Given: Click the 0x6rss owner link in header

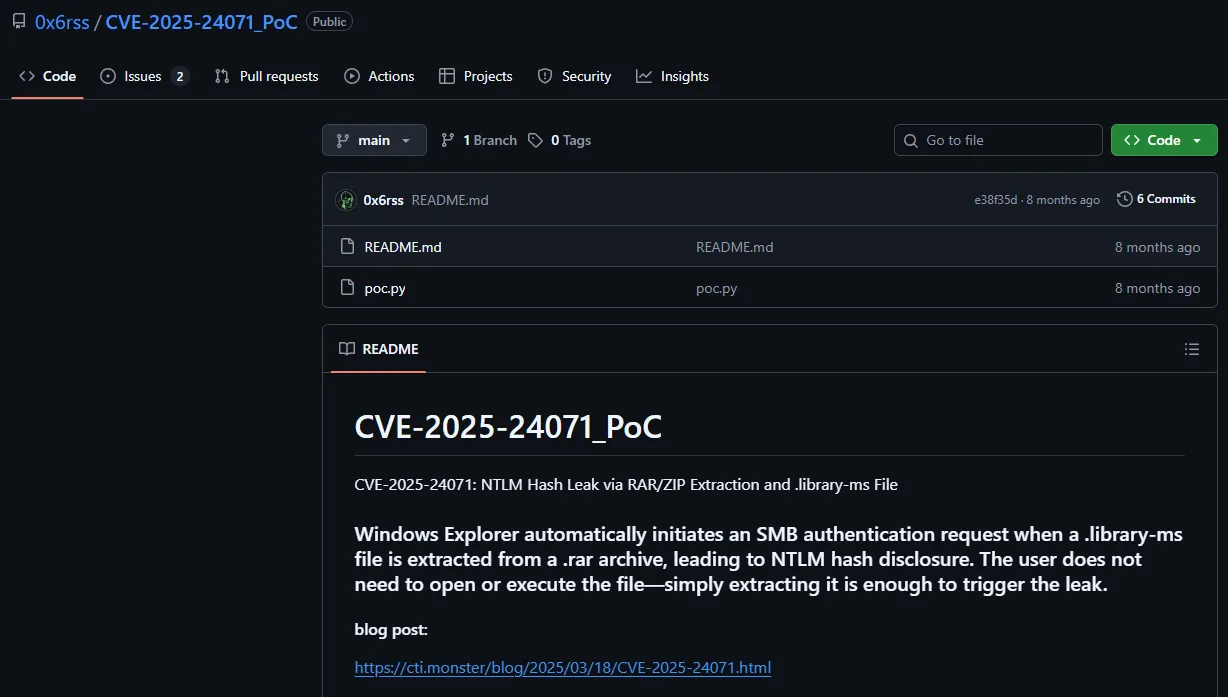Looking at the screenshot, I should 62,22.
